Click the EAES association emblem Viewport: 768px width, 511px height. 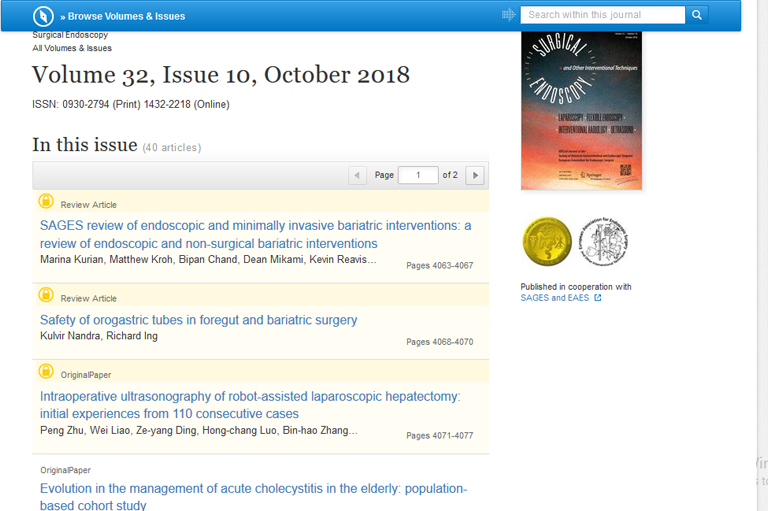pos(604,241)
